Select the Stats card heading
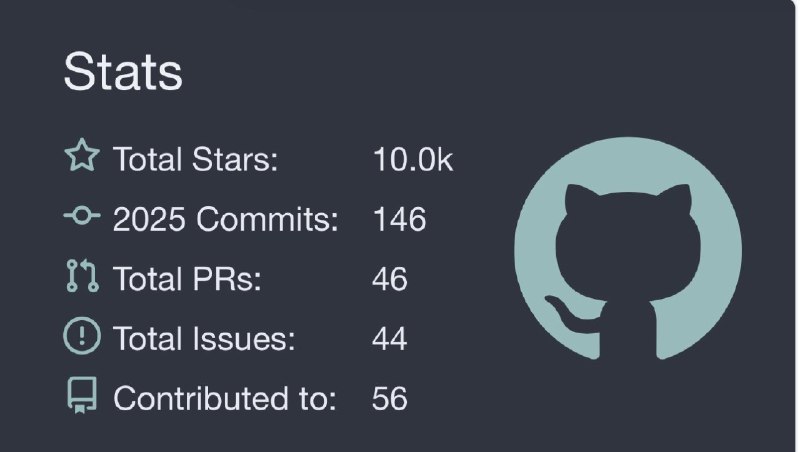Screen dimensions: 800x452 123,72
